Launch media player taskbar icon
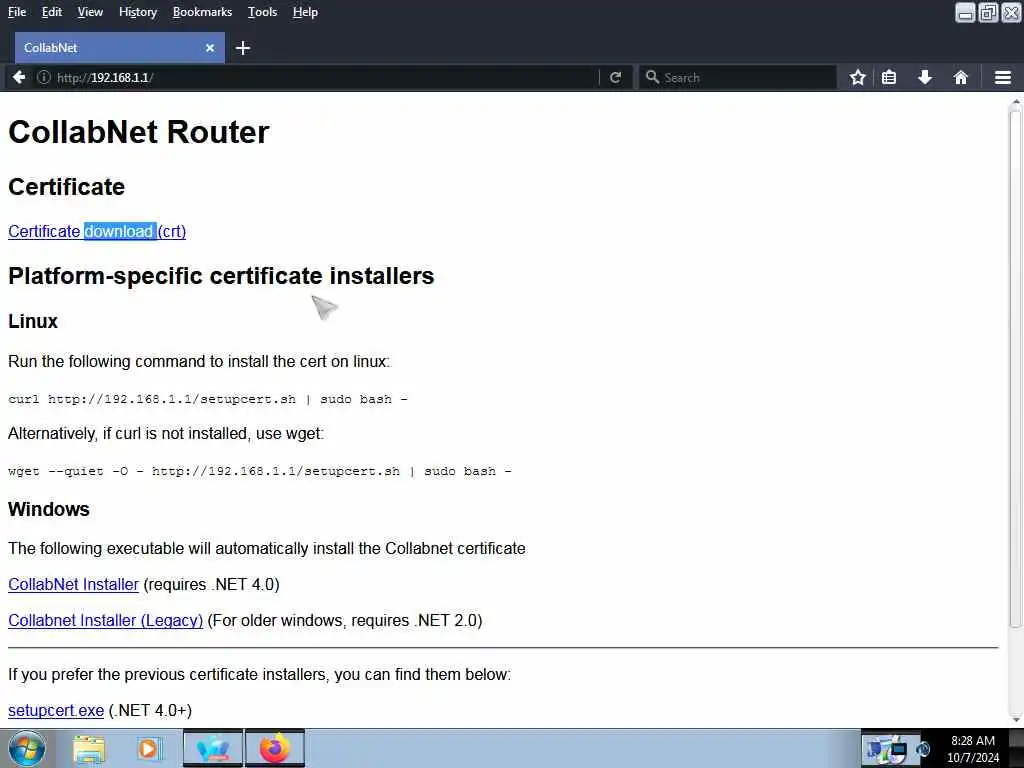The image size is (1024, 768). click(149, 749)
